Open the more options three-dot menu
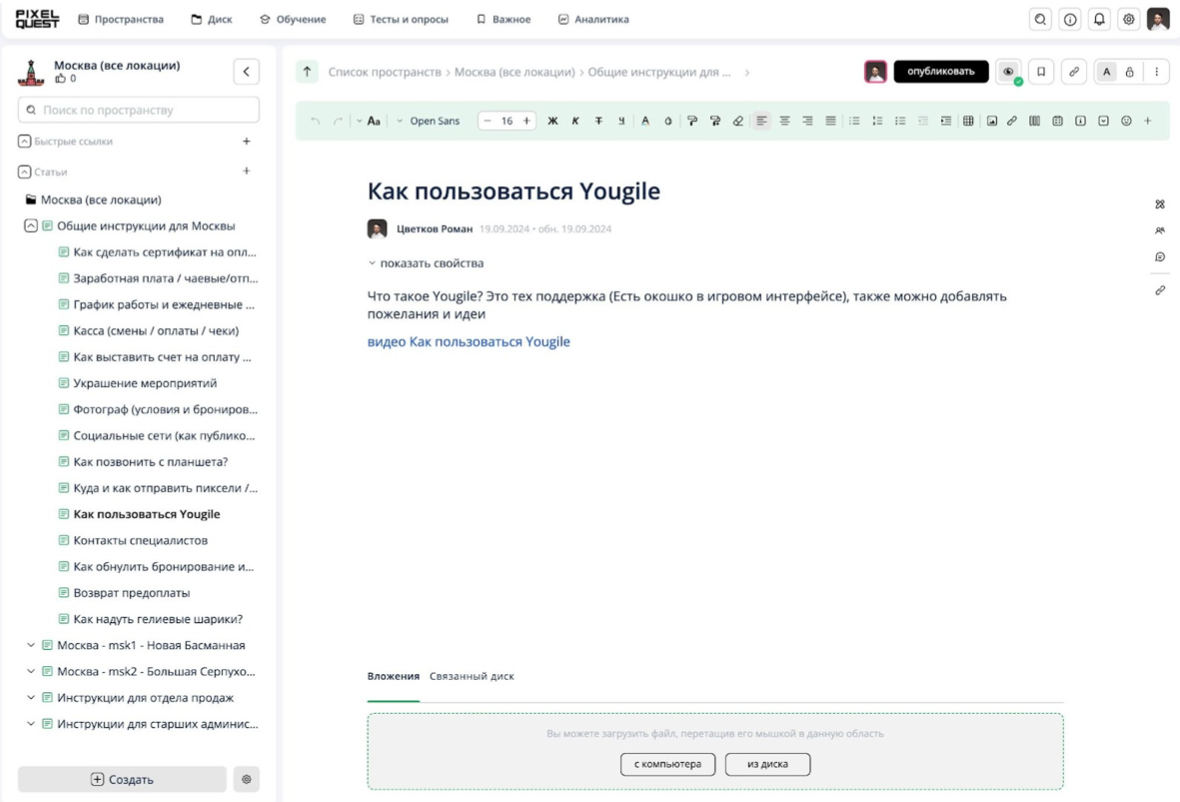 click(x=1157, y=71)
